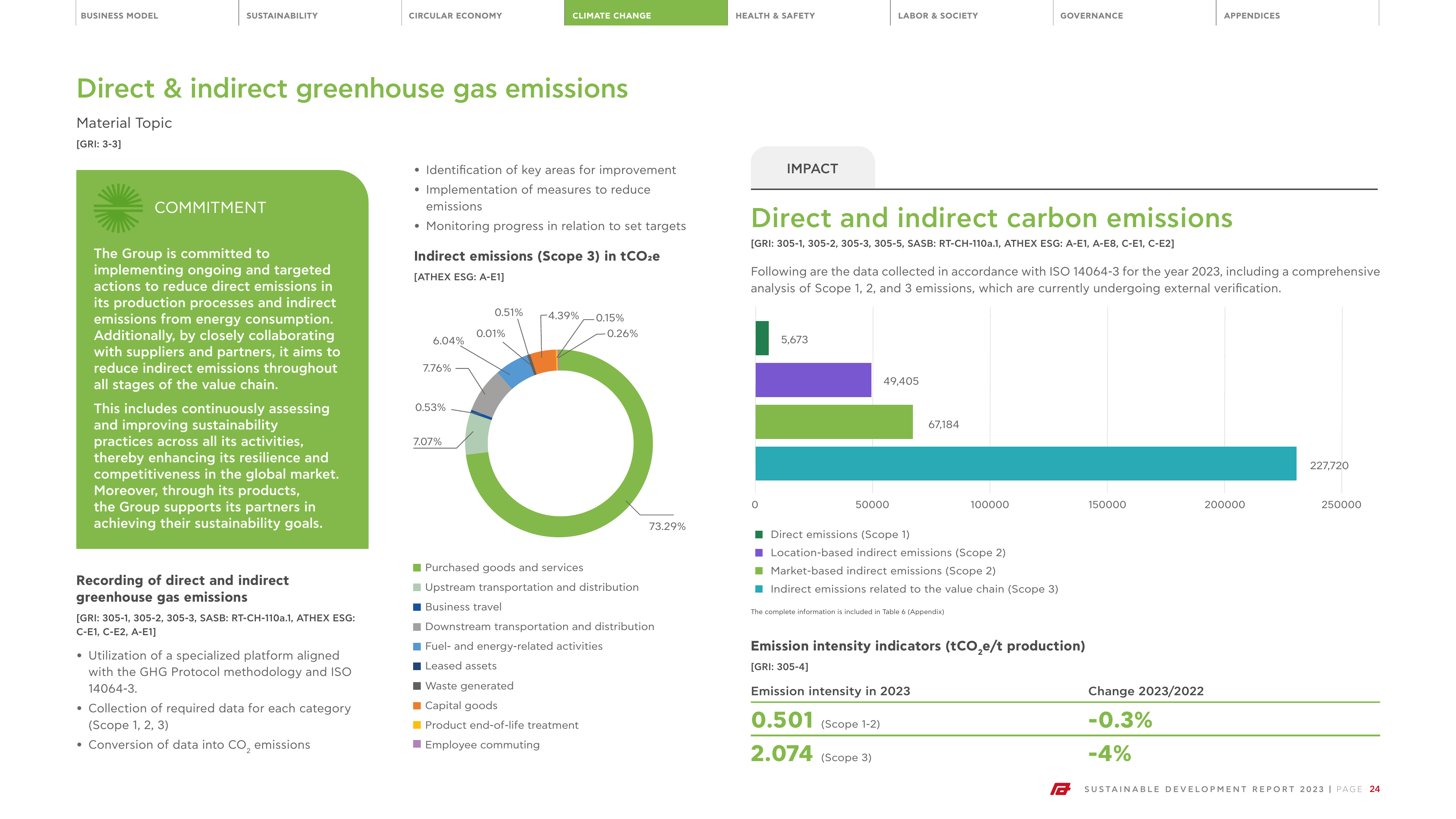Click the red company logo in footer
Viewport: 1456px width, 819px height.
click(x=1060, y=788)
